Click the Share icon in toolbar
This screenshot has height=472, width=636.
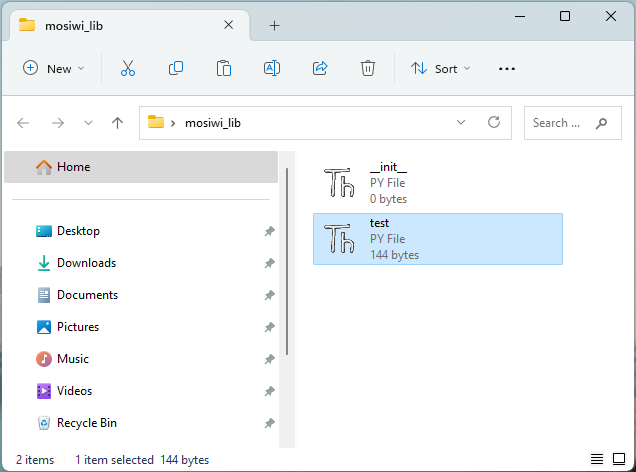point(320,69)
